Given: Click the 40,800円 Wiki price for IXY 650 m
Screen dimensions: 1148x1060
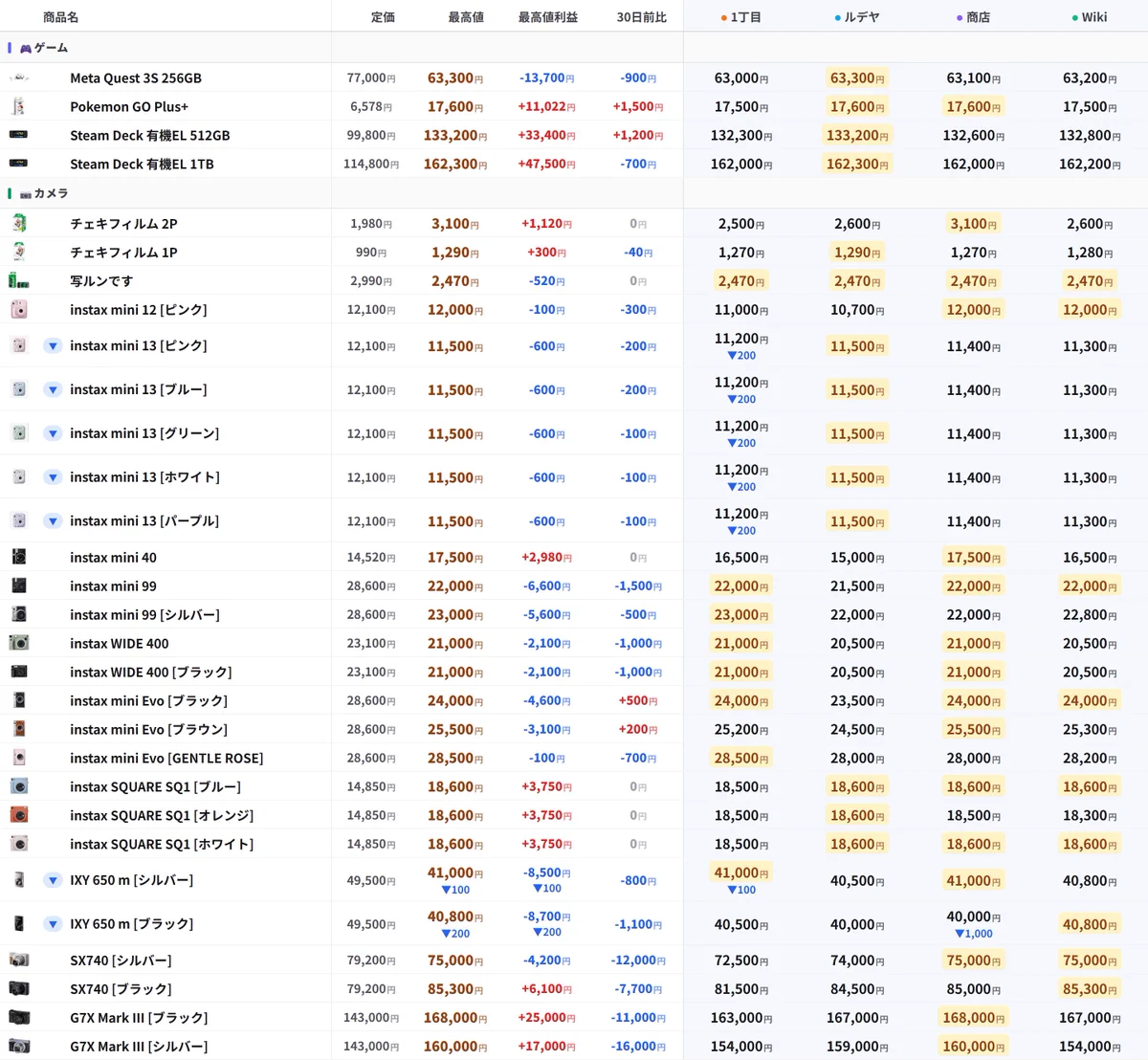Looking at the screenshot, I should [1090, 925].
